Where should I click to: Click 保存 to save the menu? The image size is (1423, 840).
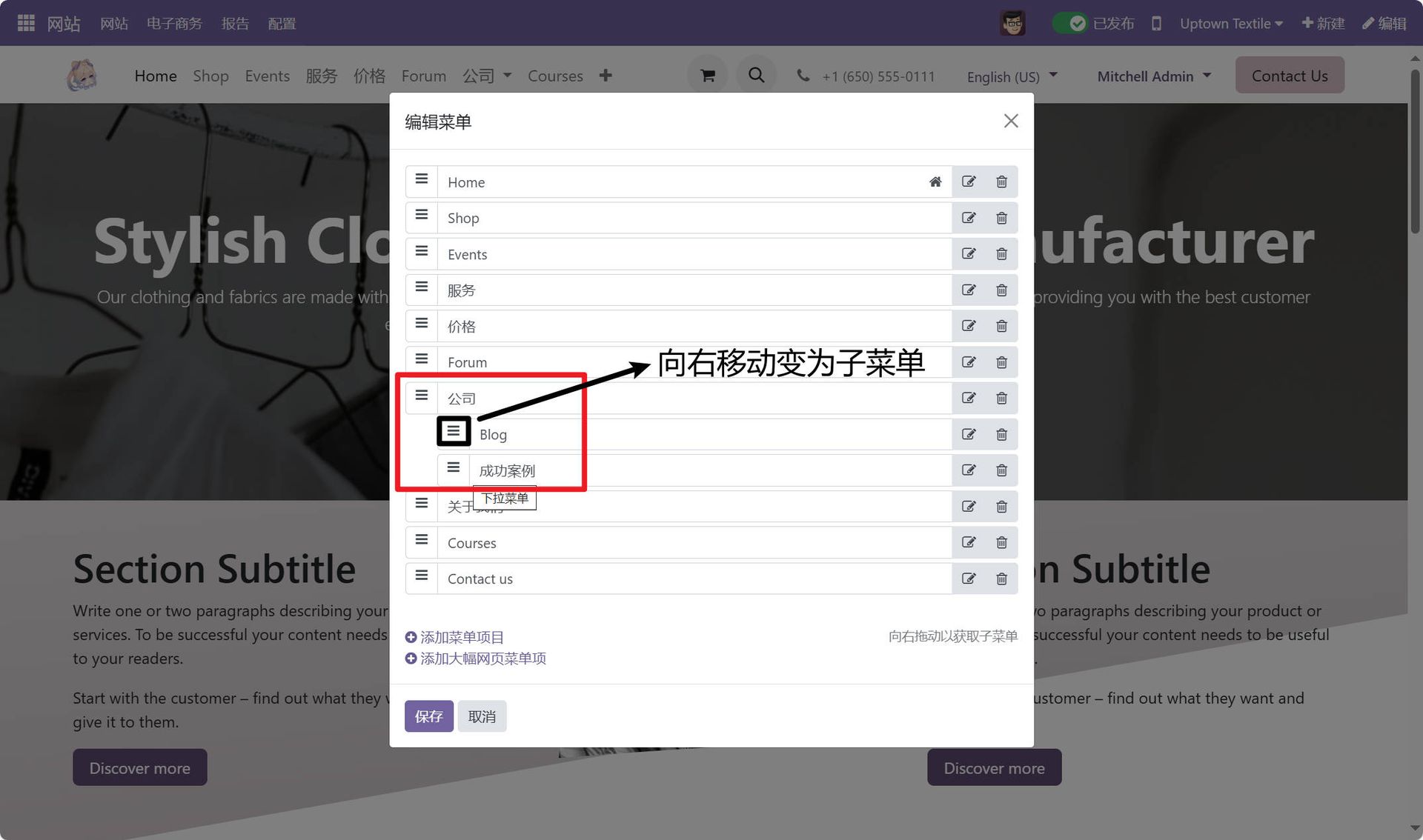pyautogui.click(x=429, y=716)
